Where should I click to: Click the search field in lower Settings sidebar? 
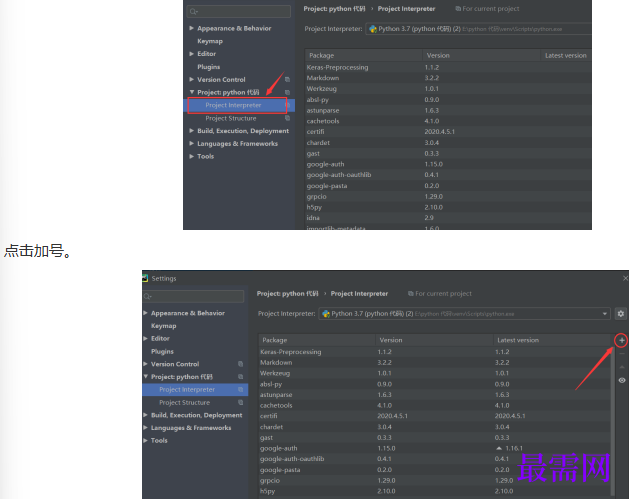[x=193, y=296]
